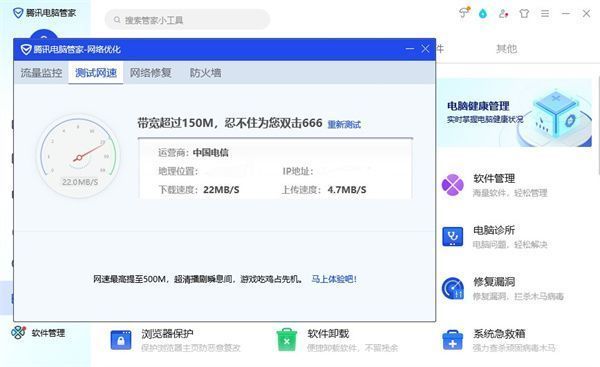This screenshot has width=600, height=367.
Task: Minimize the main Tencent PC Manager window
Action: (x=566, y=14)
